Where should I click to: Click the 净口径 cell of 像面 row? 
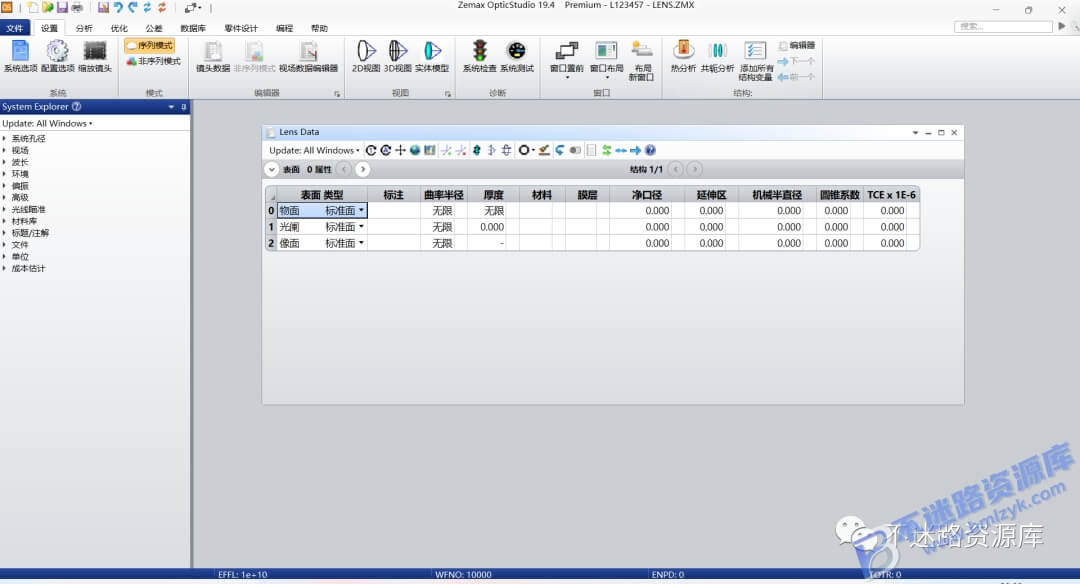tap(647, 243)
